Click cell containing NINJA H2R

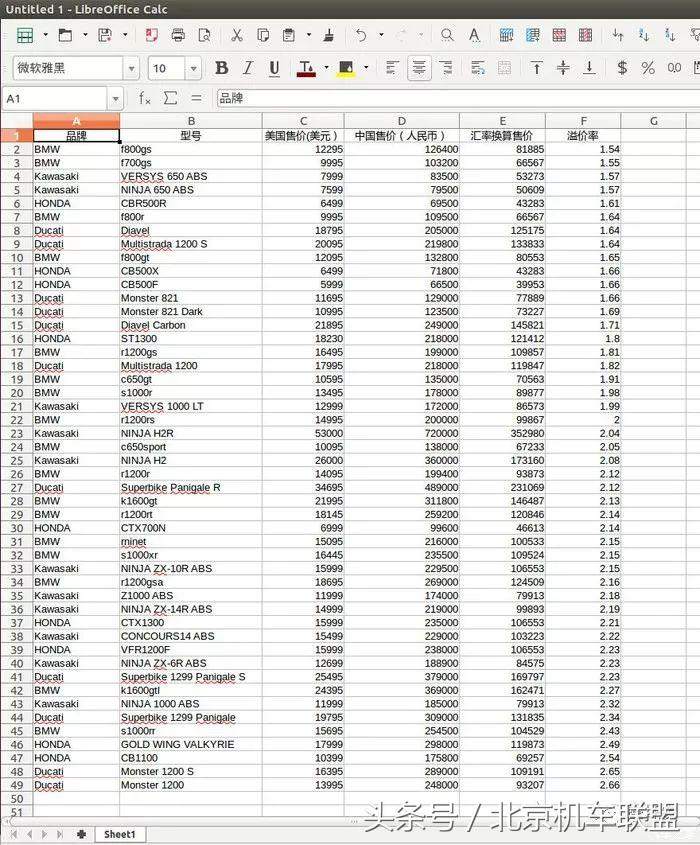191,433
